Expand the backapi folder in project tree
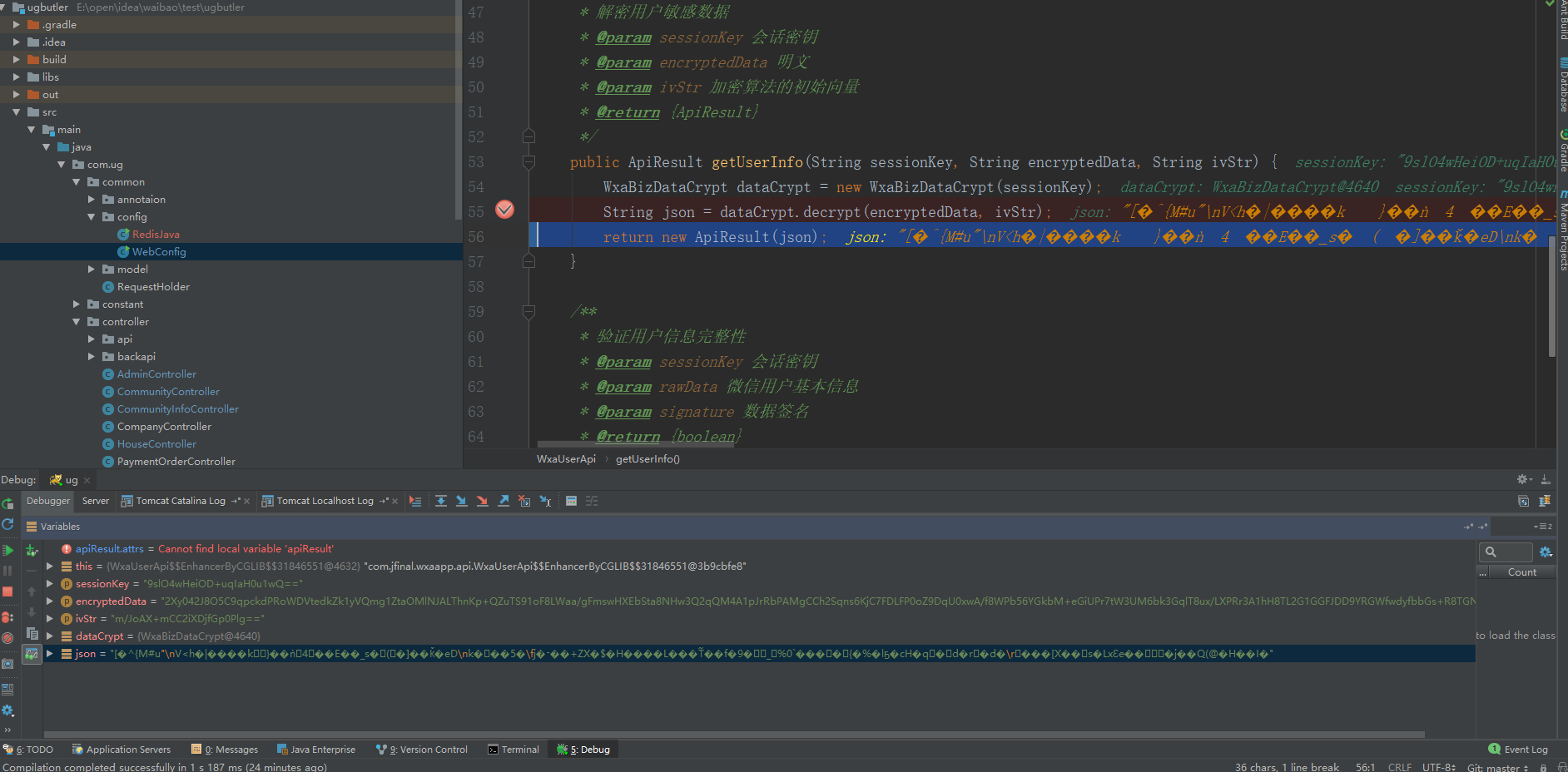Screen dimensions: 1568x772 coord(92,357)
